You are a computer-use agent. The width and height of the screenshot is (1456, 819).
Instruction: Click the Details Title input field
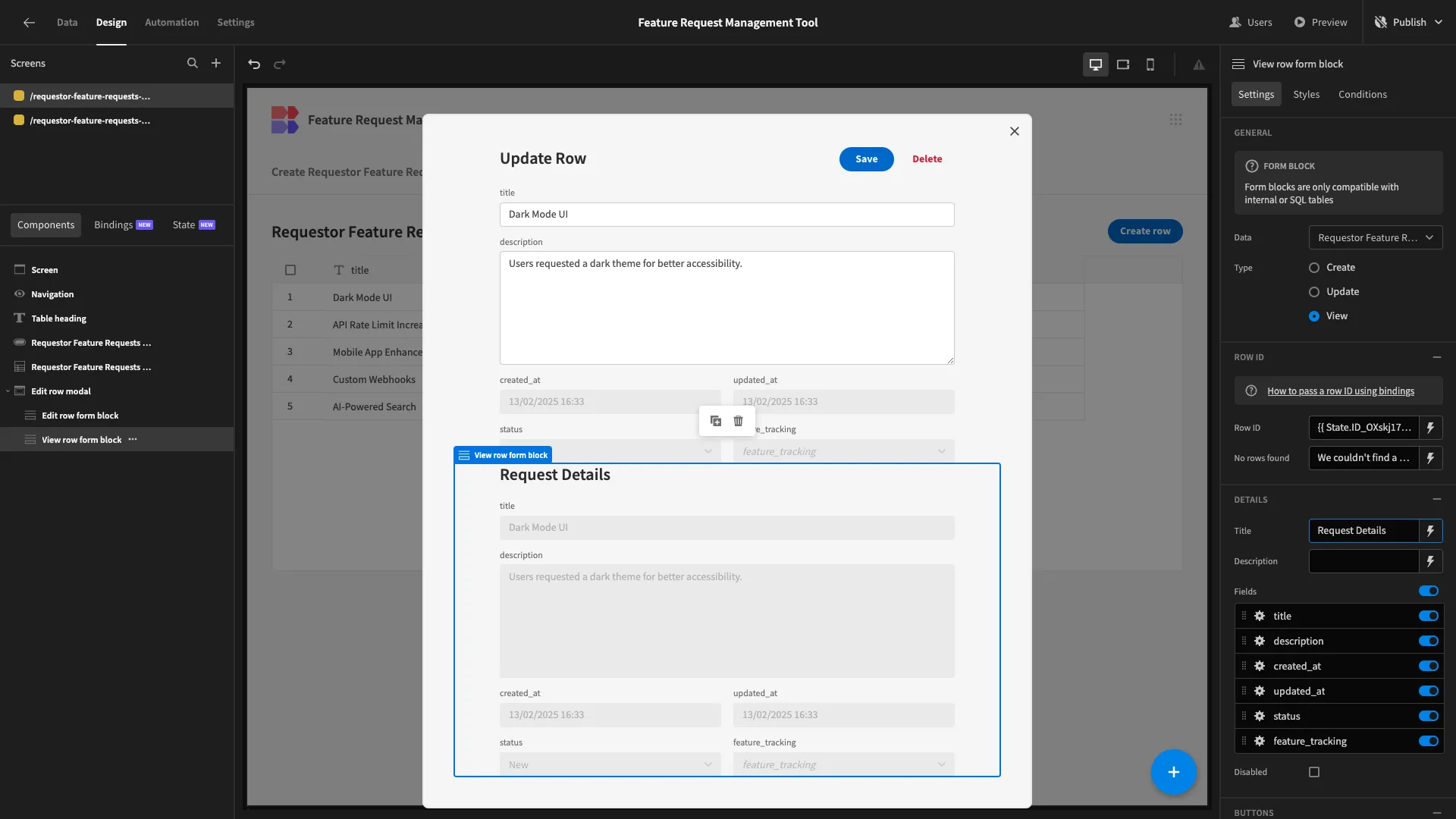coord(1363,531)
